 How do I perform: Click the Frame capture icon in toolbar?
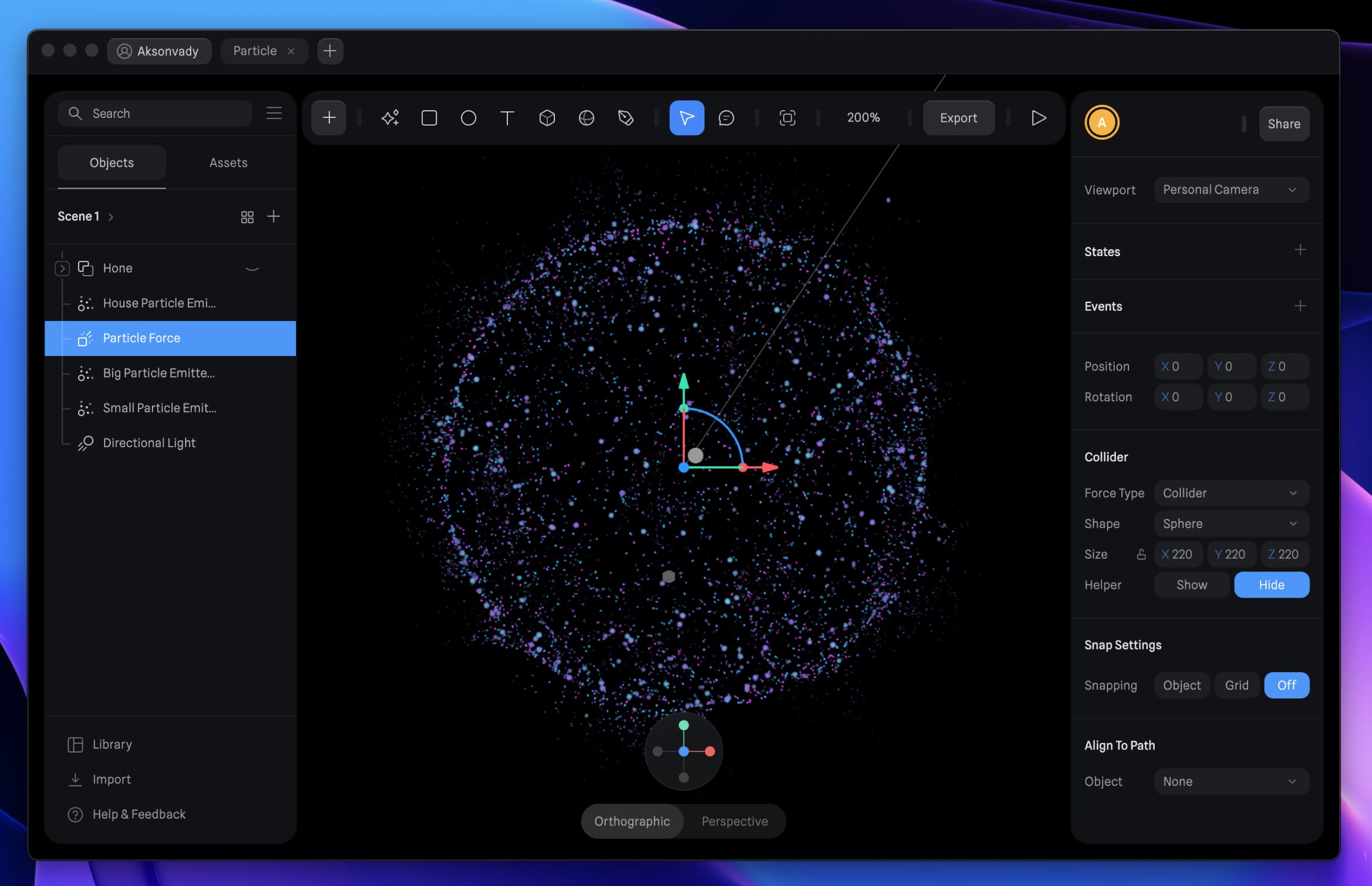(x=787, y=117)
